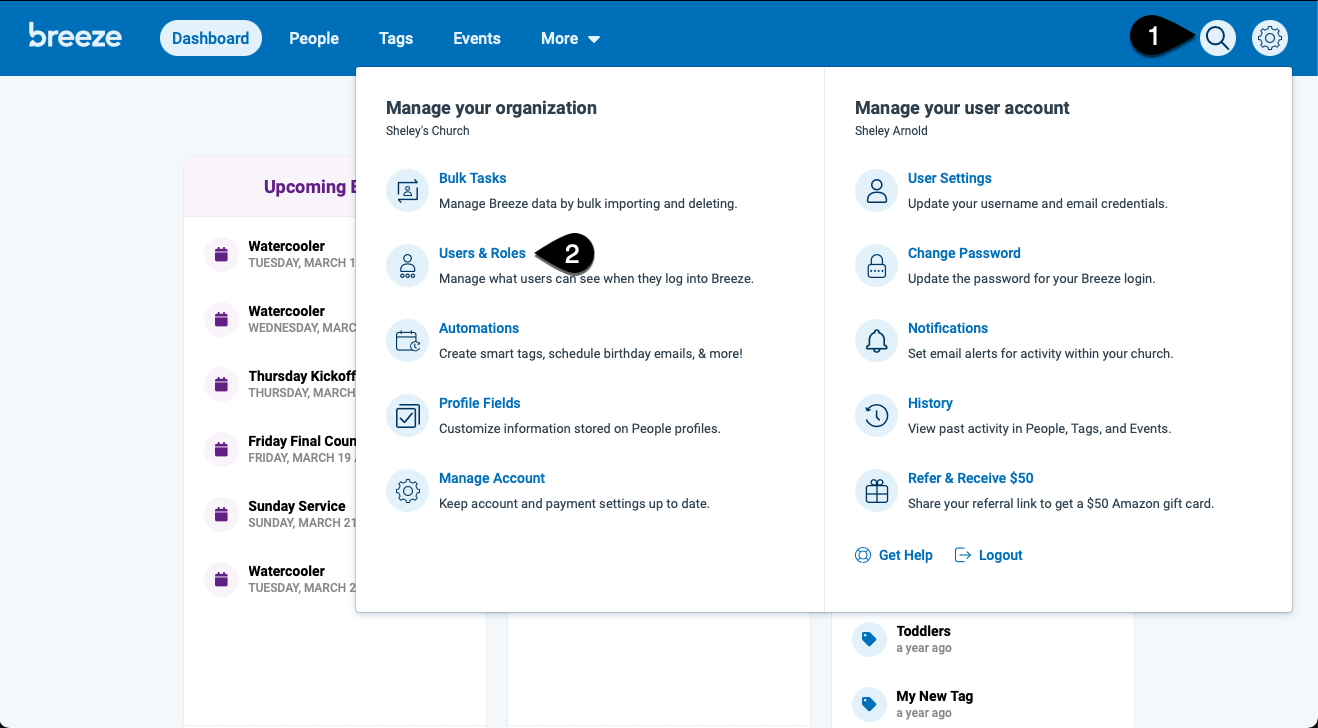Open the My New Tag entry
The height and width of the screenshot is (728, 1318).
935,696
